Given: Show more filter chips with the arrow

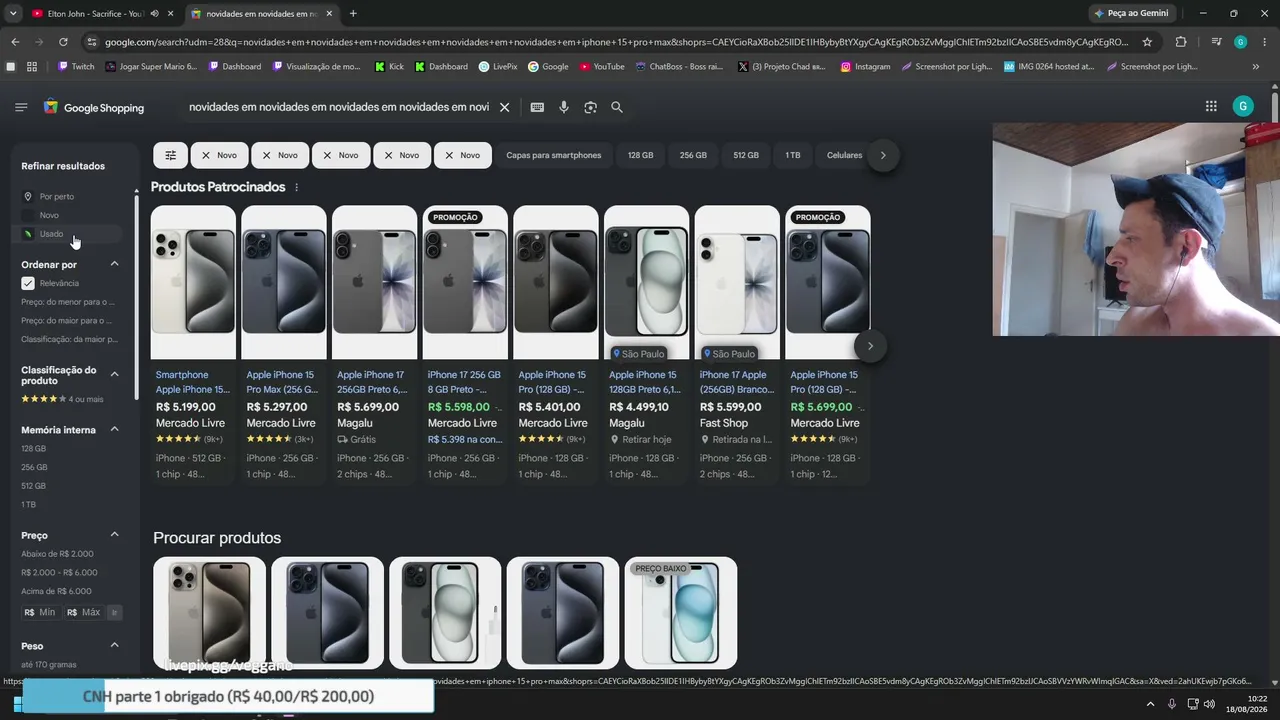Looking at the screenshot, I should click(883, 155).
